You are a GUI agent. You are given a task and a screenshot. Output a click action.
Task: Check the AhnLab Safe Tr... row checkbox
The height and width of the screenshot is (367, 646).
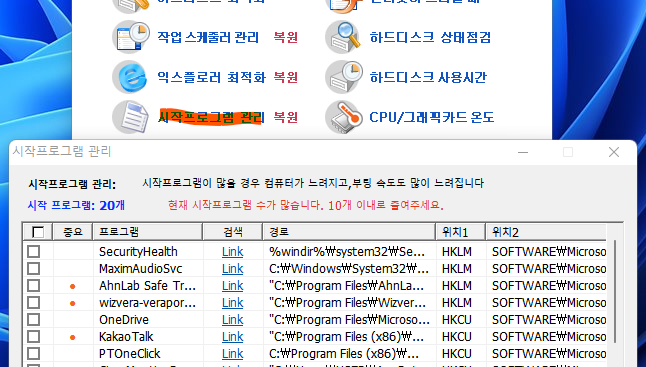[x=34, y=285]
